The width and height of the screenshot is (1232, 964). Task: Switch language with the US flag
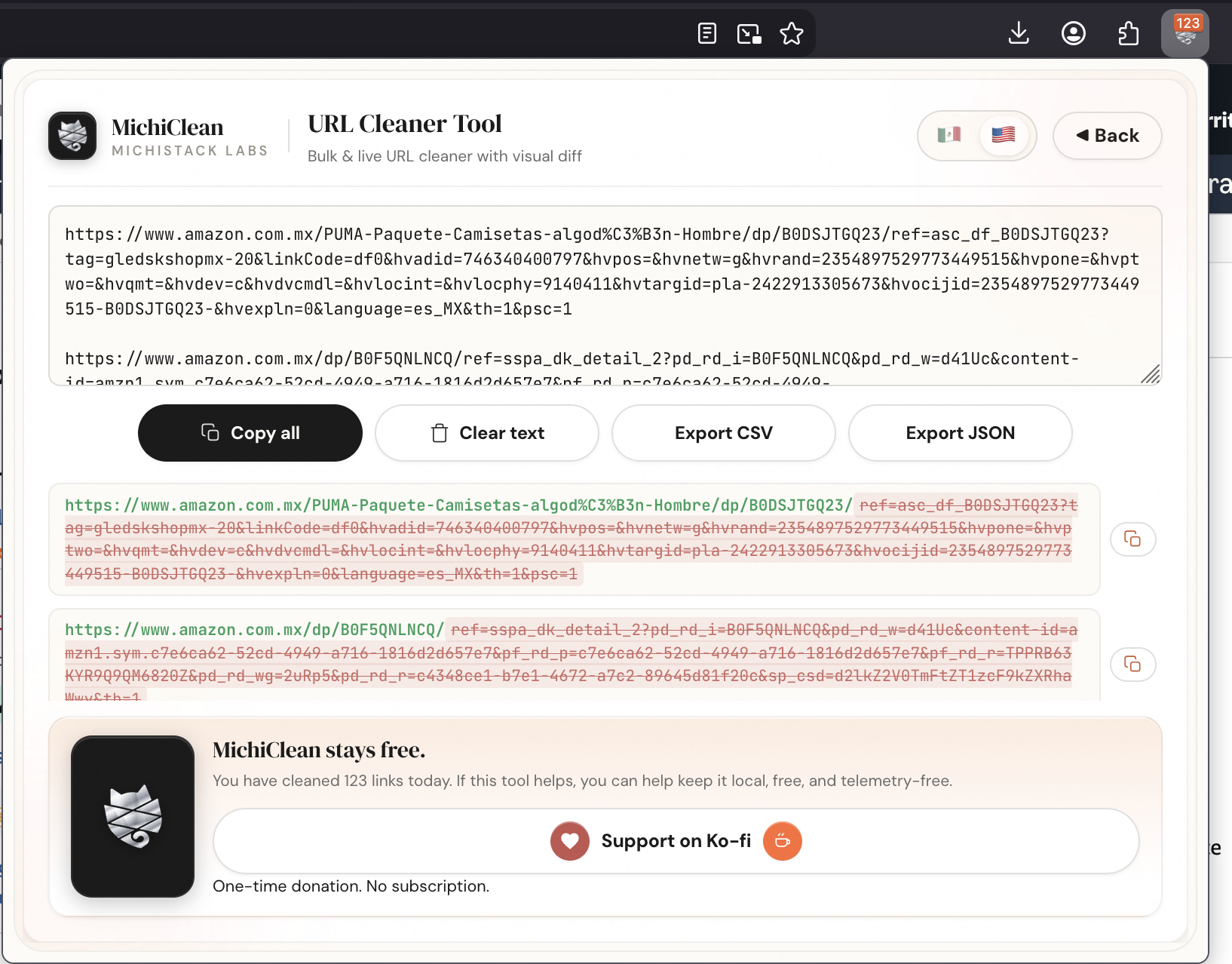point(1004,135)
